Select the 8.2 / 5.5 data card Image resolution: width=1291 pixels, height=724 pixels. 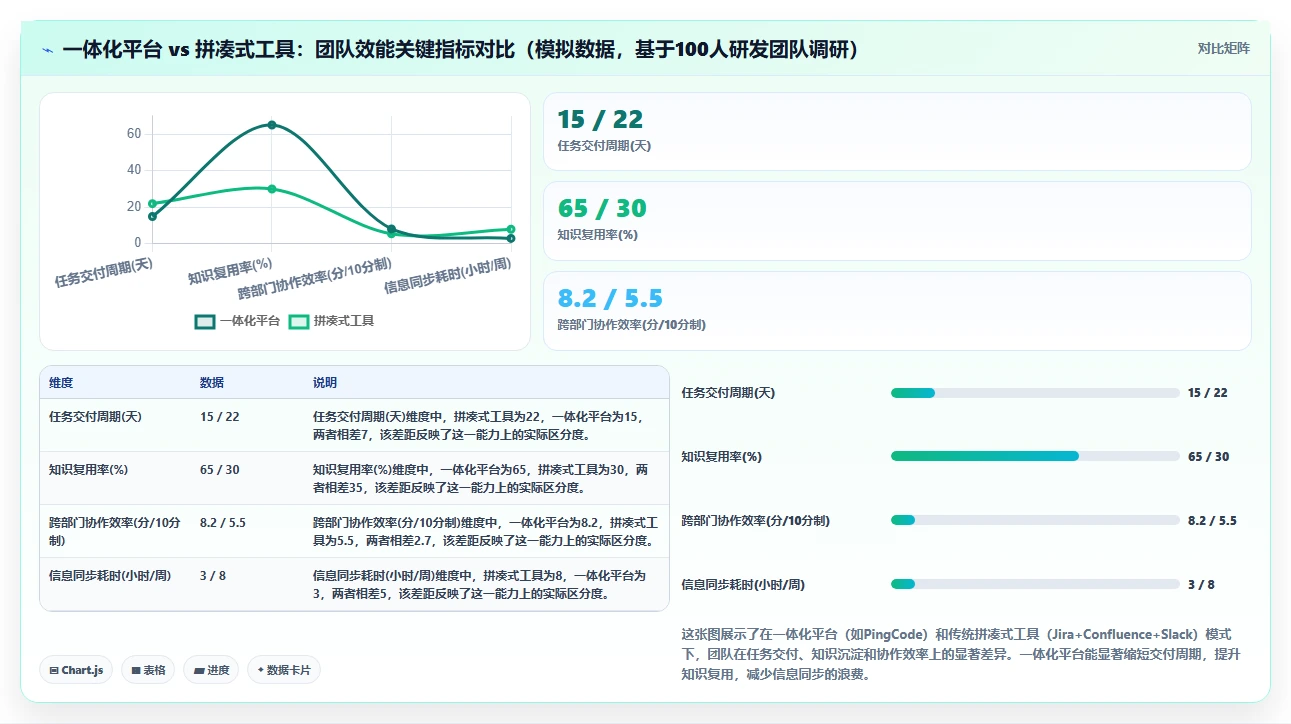[897, 311]
